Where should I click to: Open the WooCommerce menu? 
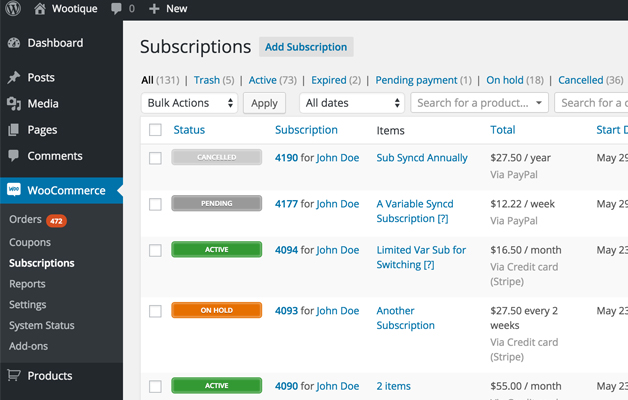pyautogui.click(x=61, y=190)
